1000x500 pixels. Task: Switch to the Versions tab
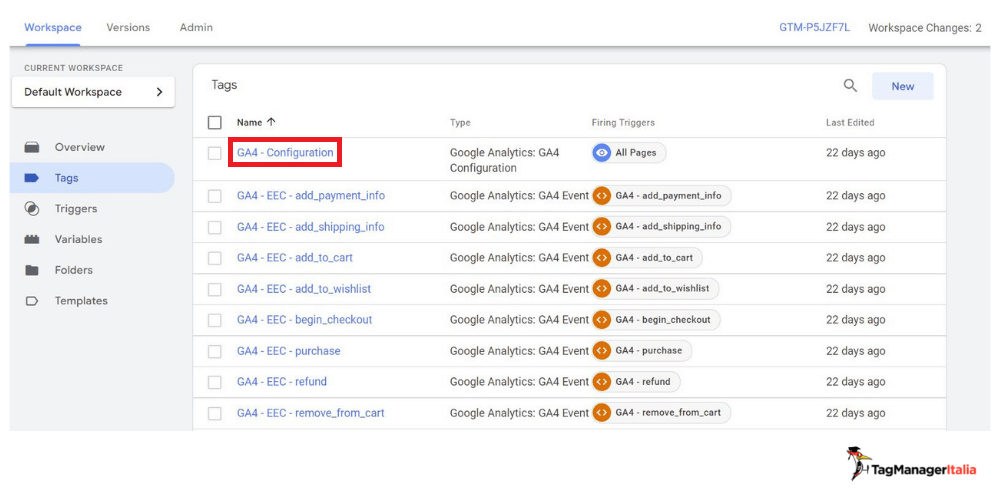(128, 27)
